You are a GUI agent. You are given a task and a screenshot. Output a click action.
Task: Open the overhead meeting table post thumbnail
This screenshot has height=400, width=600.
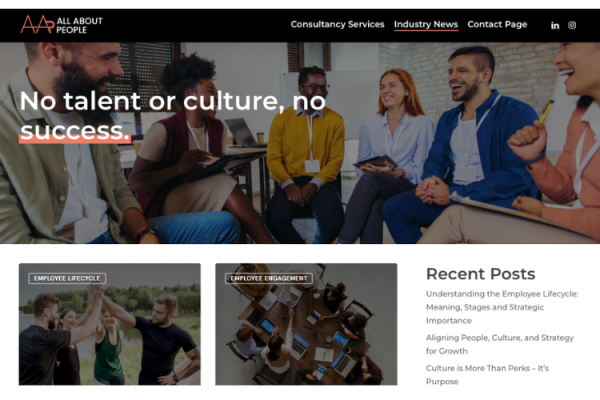pos(306,324)
